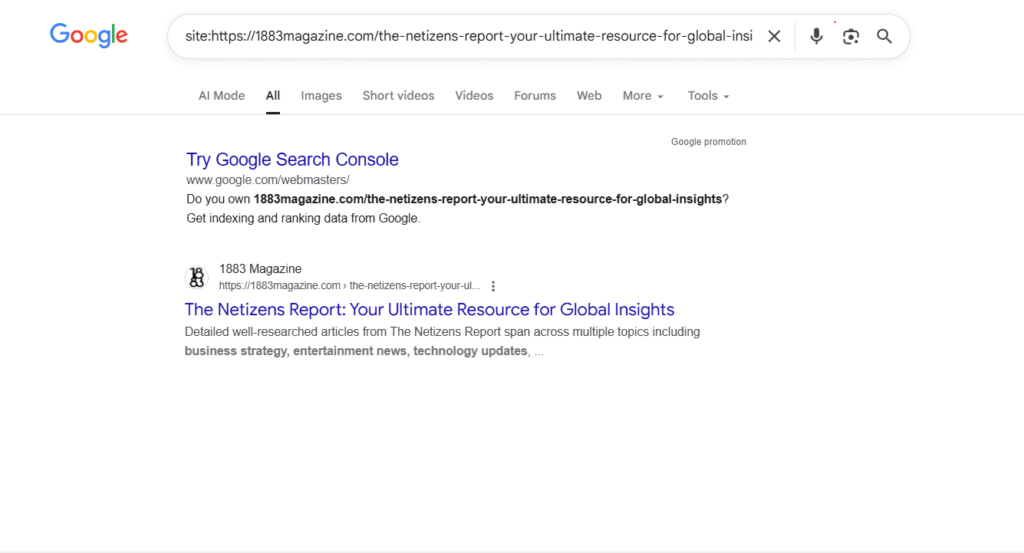Click the magnifying glass search button
The height and width of the screenshot is (553, 1024).
(884, 37)
